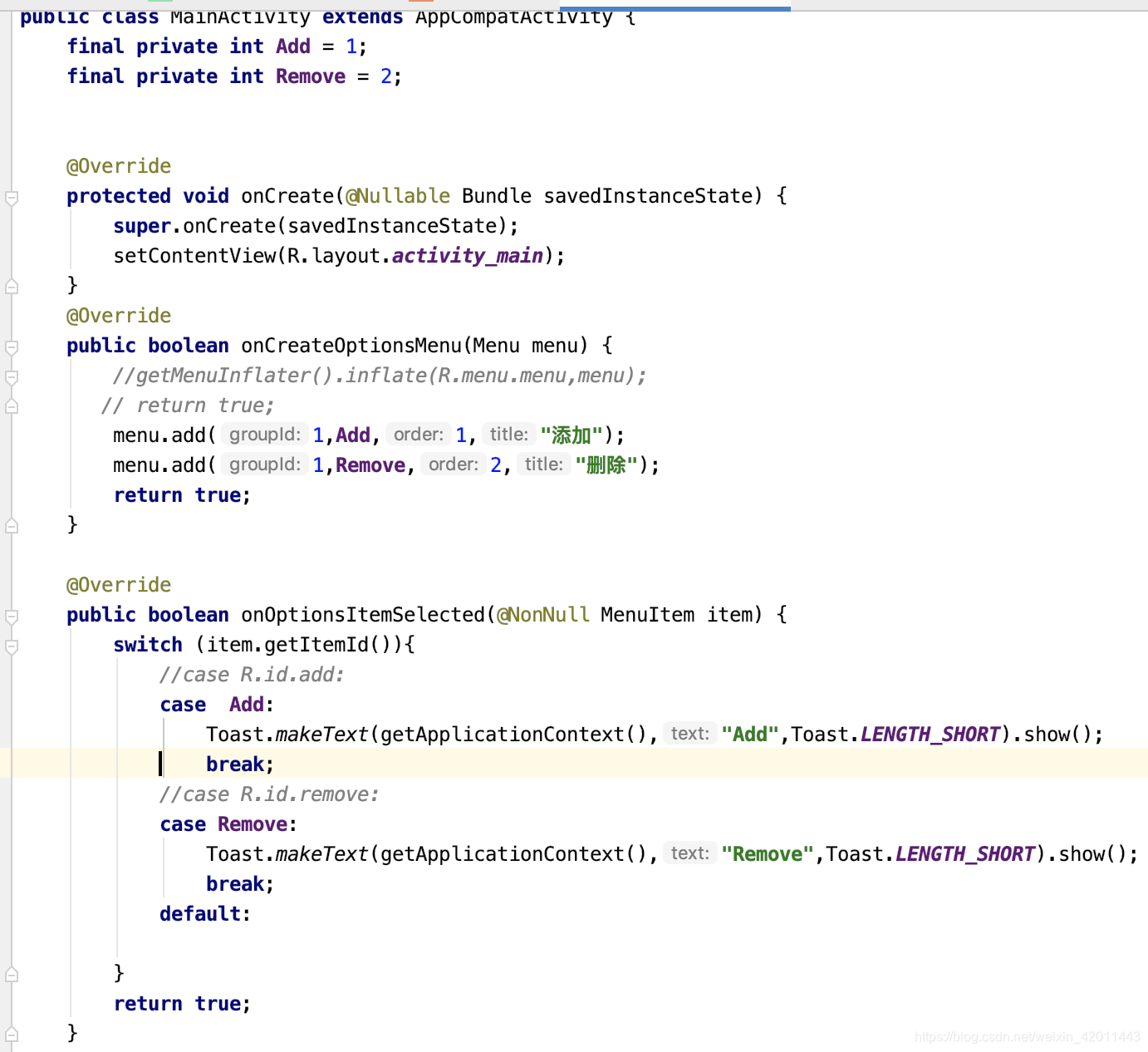
Task: Click the 'switch' keyword
Action: (148, 645)
